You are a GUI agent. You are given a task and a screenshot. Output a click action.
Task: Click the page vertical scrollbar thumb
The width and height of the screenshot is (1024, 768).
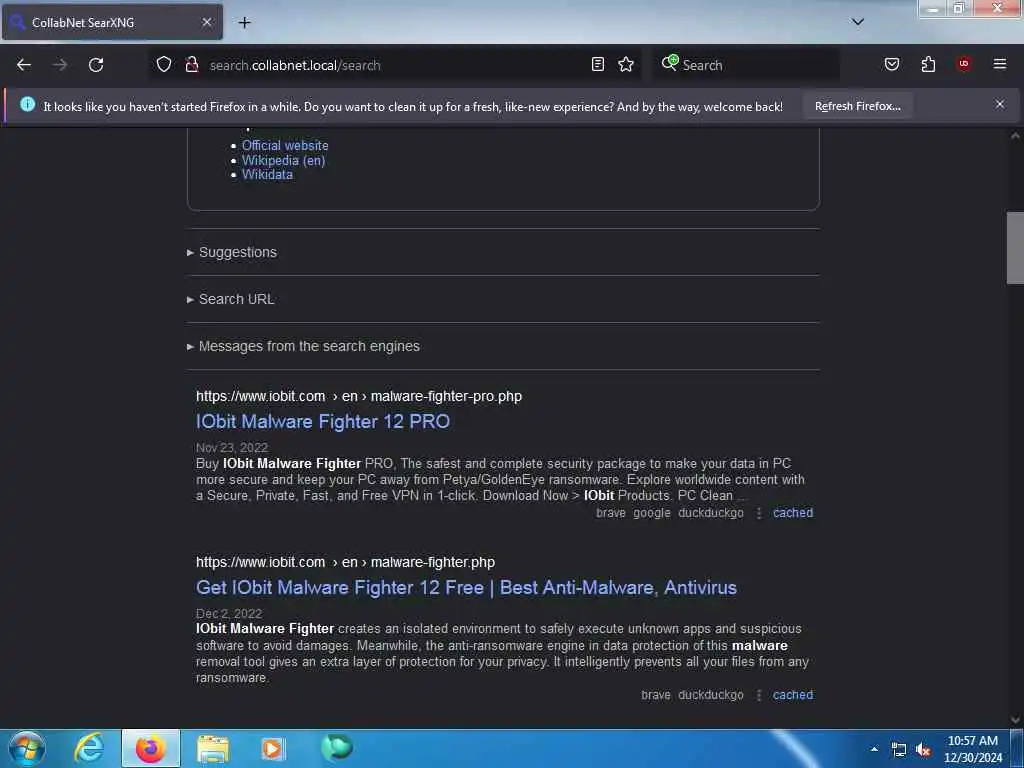[x=1015, y=248]
